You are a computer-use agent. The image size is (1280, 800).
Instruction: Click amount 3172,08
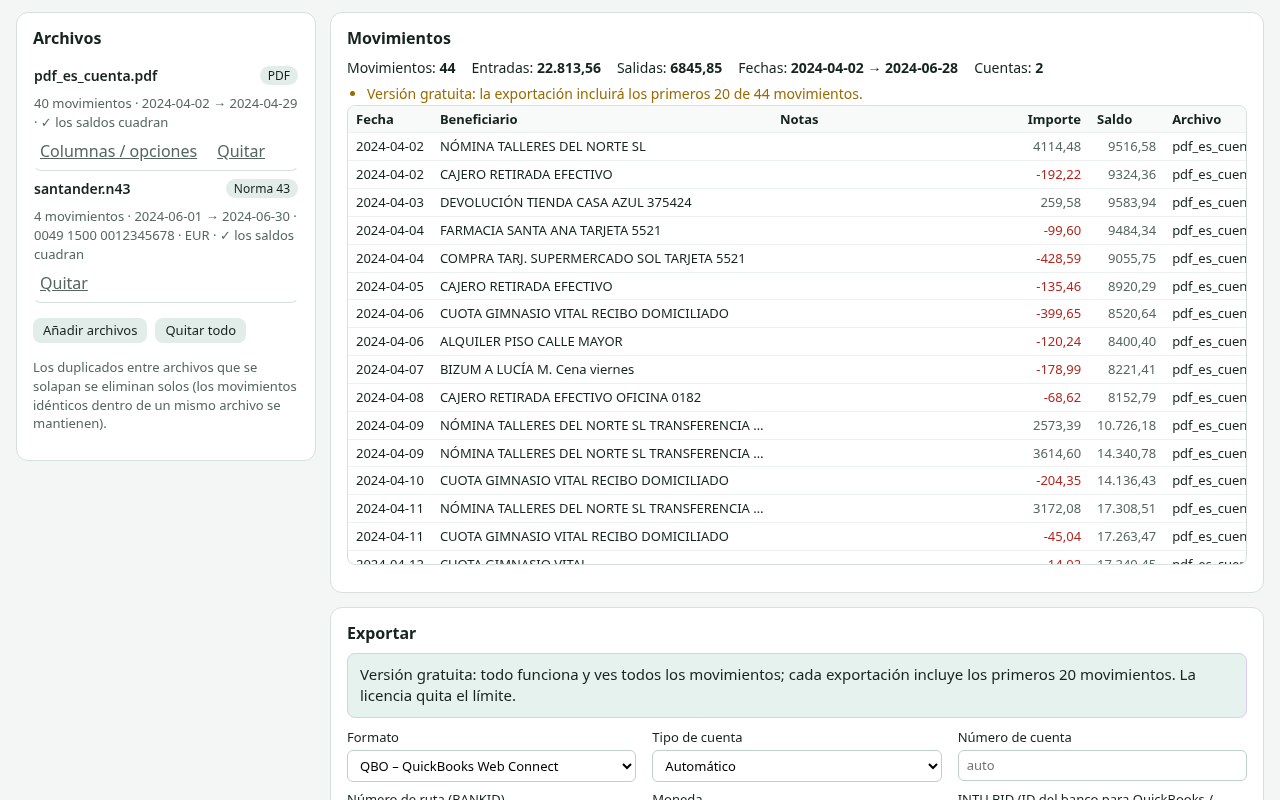1057,508
